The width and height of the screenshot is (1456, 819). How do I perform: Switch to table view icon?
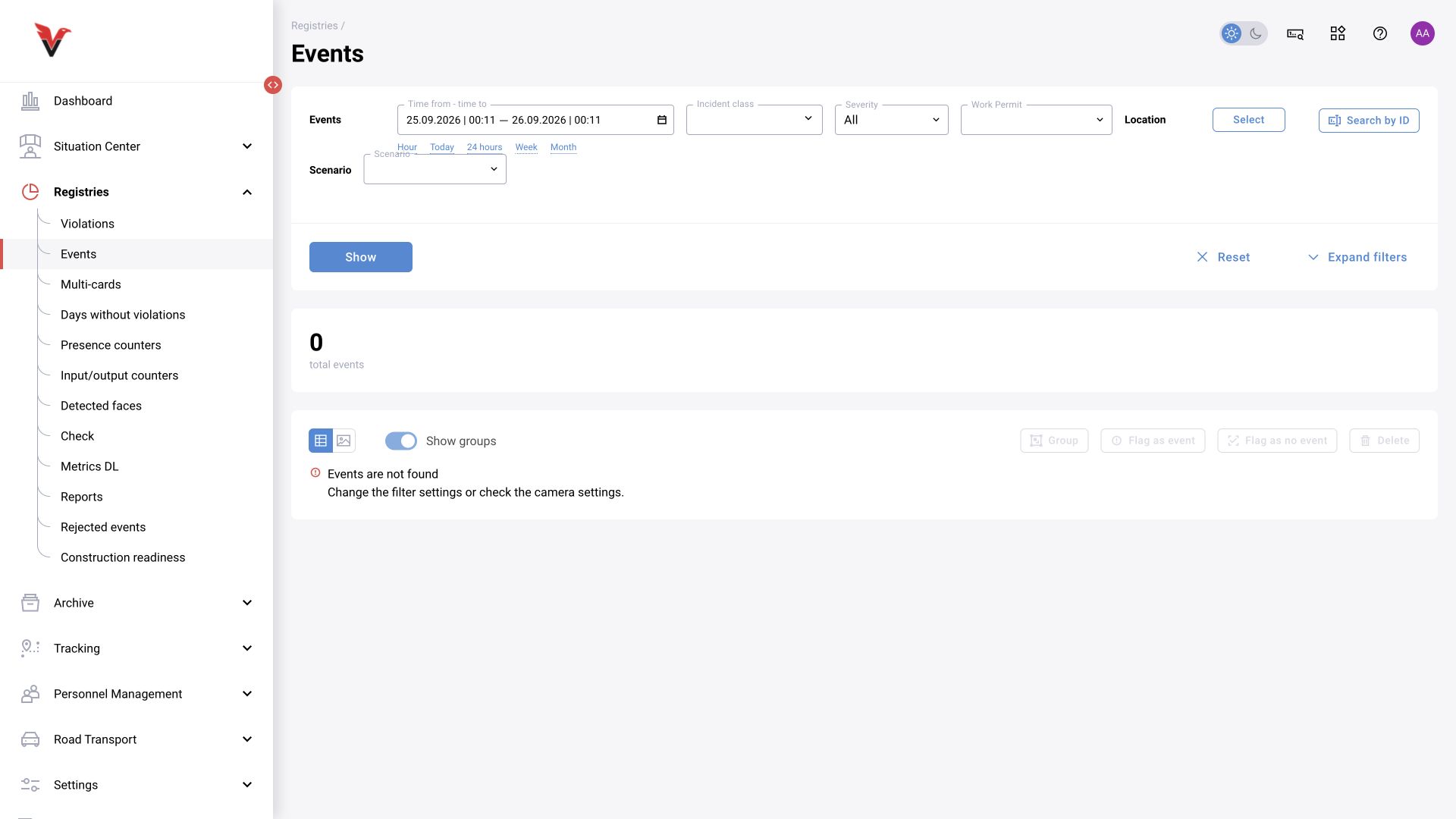click(321, 441)
